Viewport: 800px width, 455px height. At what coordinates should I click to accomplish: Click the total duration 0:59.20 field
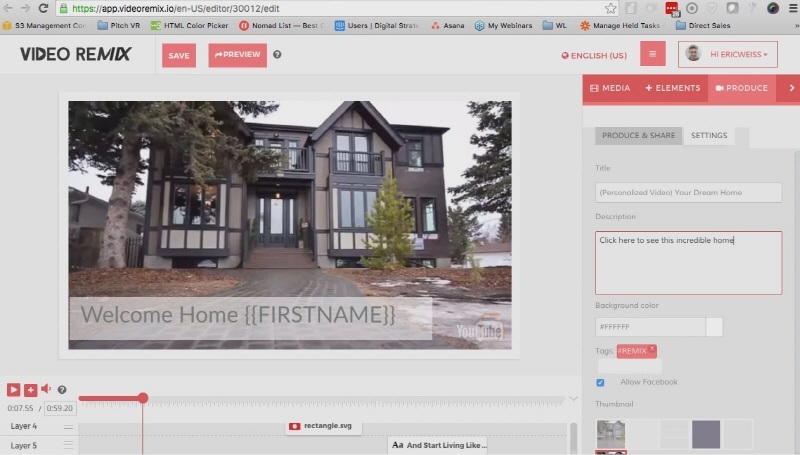tap(60, 408)
